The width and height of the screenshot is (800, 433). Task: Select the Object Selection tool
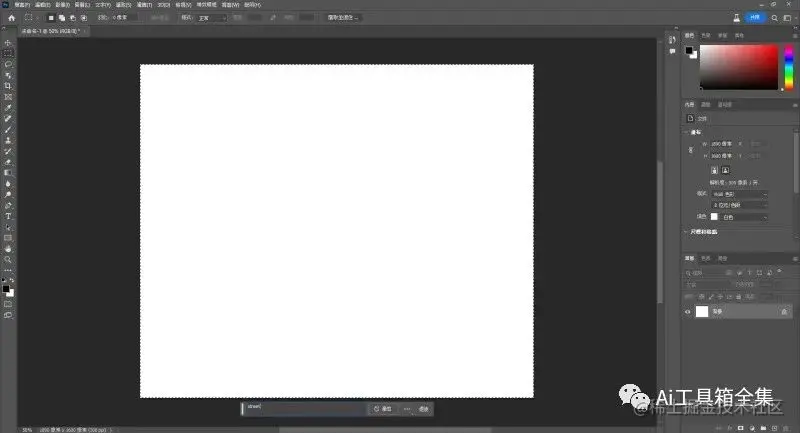coord(8,75)
